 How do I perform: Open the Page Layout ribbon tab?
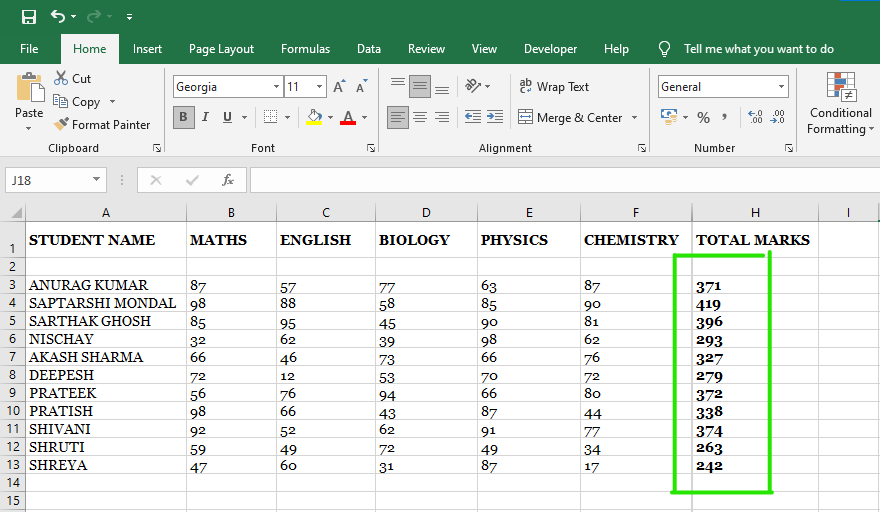pos(221,49)
